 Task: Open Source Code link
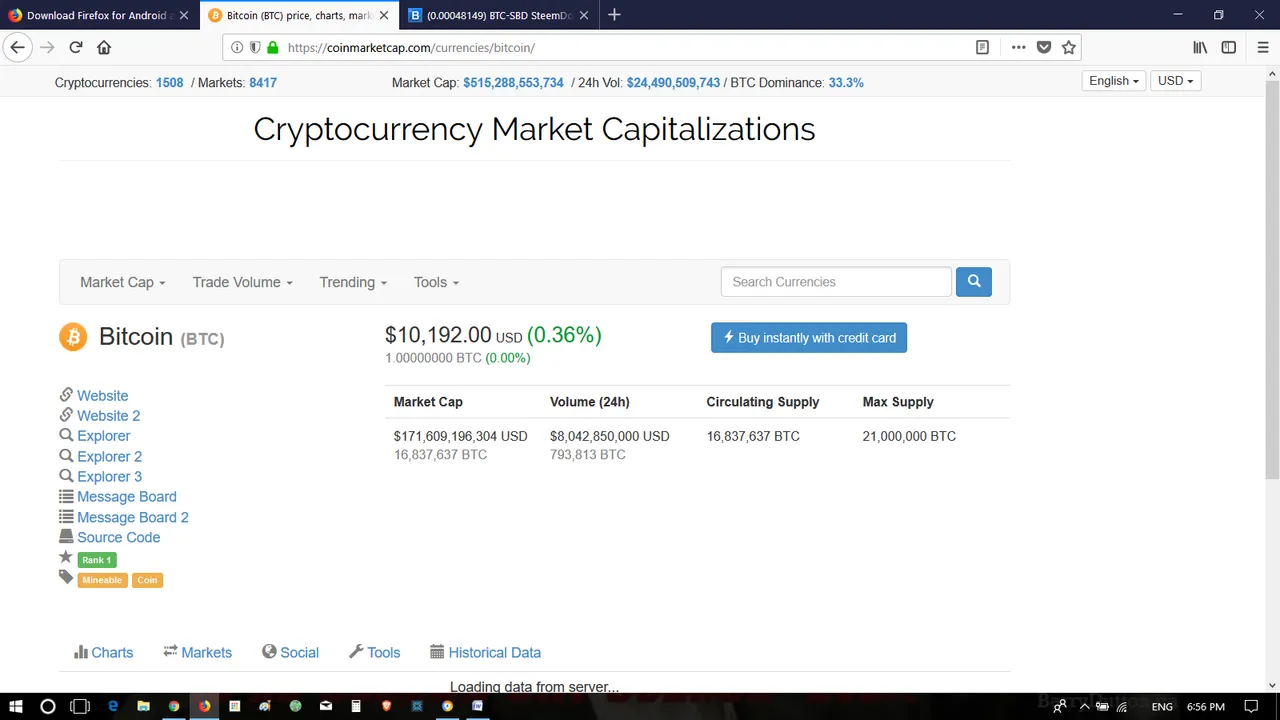pos(118,538)
